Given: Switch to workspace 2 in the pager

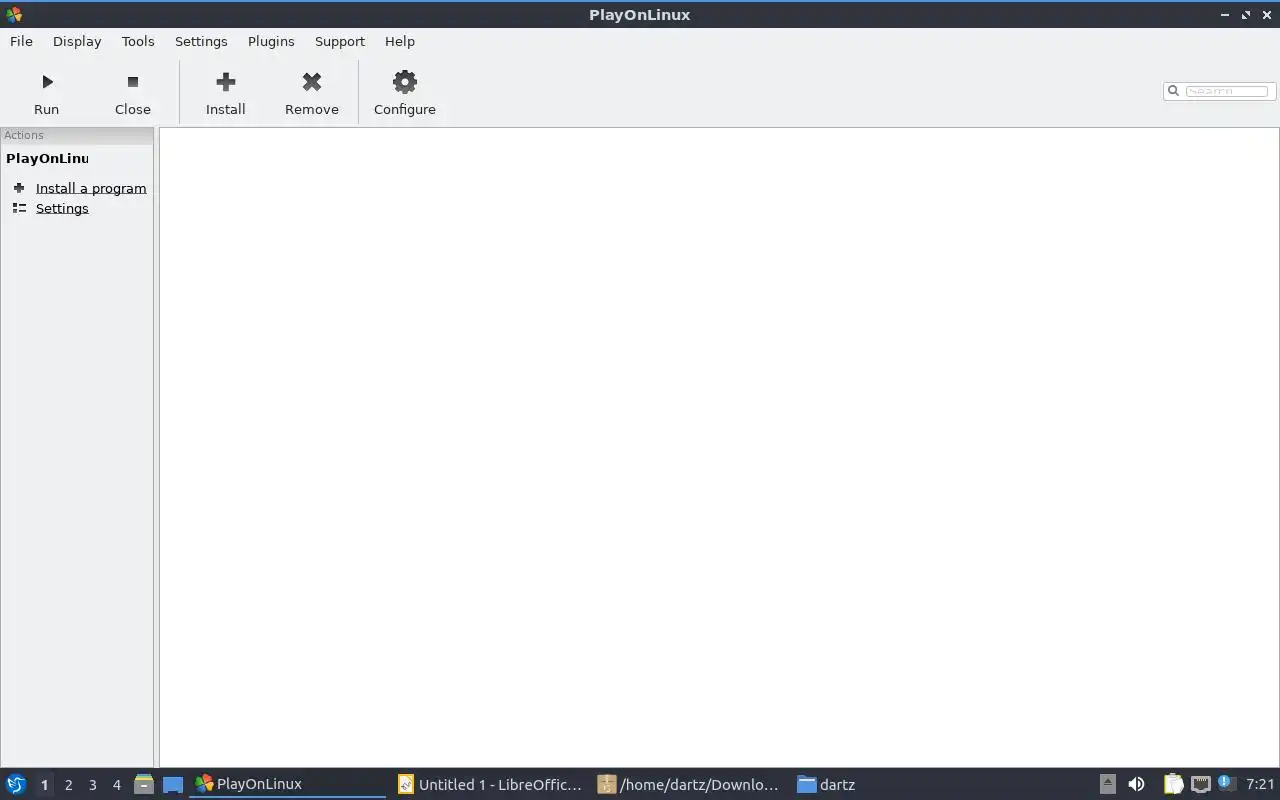Looking at the screenshot, I should (x=68, y=785).
